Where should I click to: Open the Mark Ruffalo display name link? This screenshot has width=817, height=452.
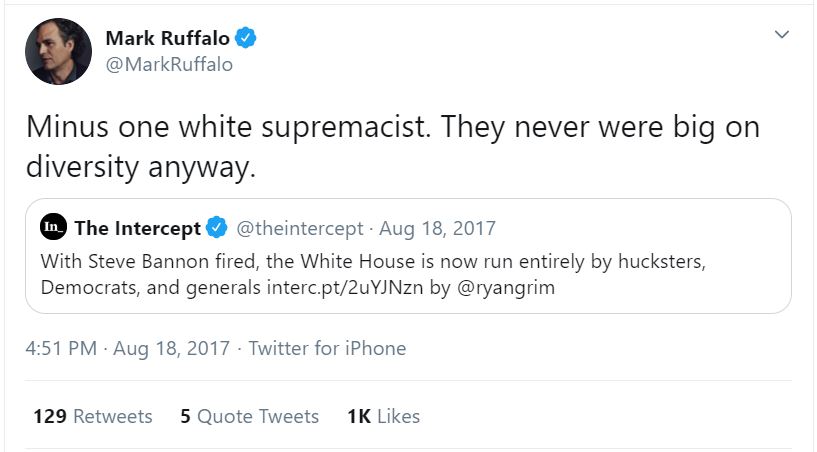click(167, 39)
